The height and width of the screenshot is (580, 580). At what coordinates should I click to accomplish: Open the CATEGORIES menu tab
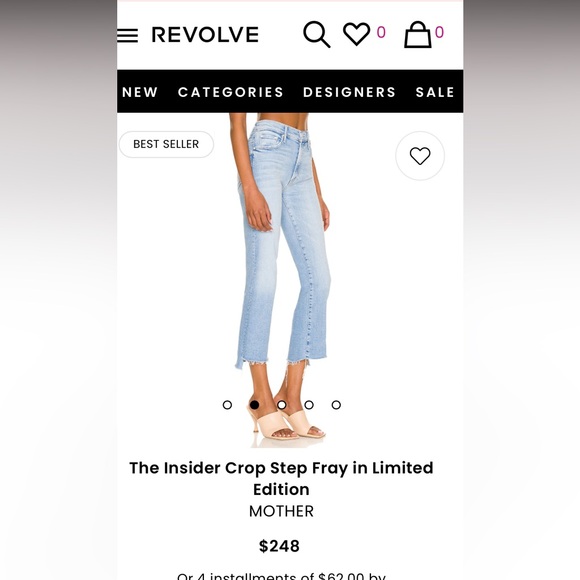point(230,92)
